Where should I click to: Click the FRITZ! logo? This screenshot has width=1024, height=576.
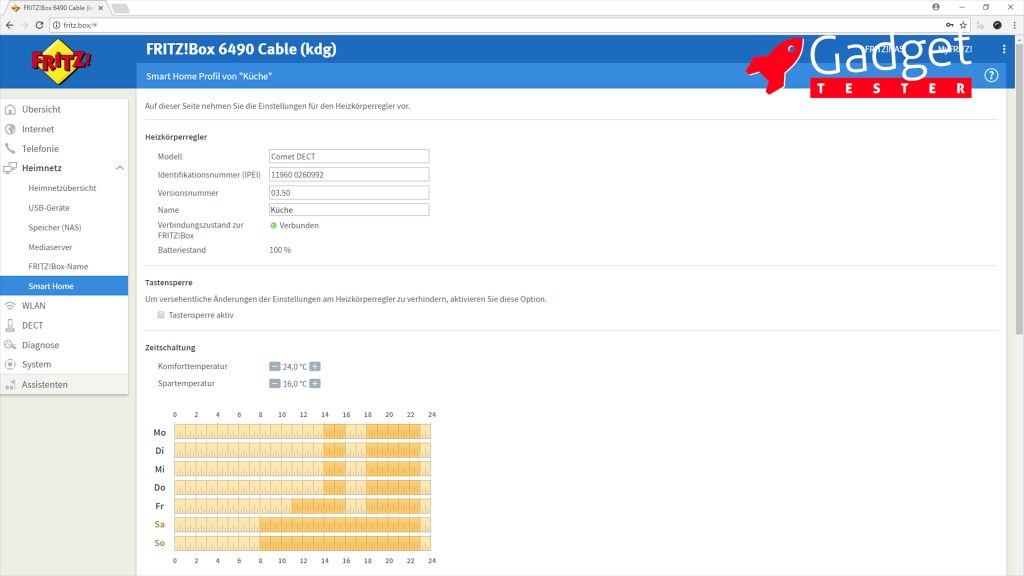coord(62,64)
